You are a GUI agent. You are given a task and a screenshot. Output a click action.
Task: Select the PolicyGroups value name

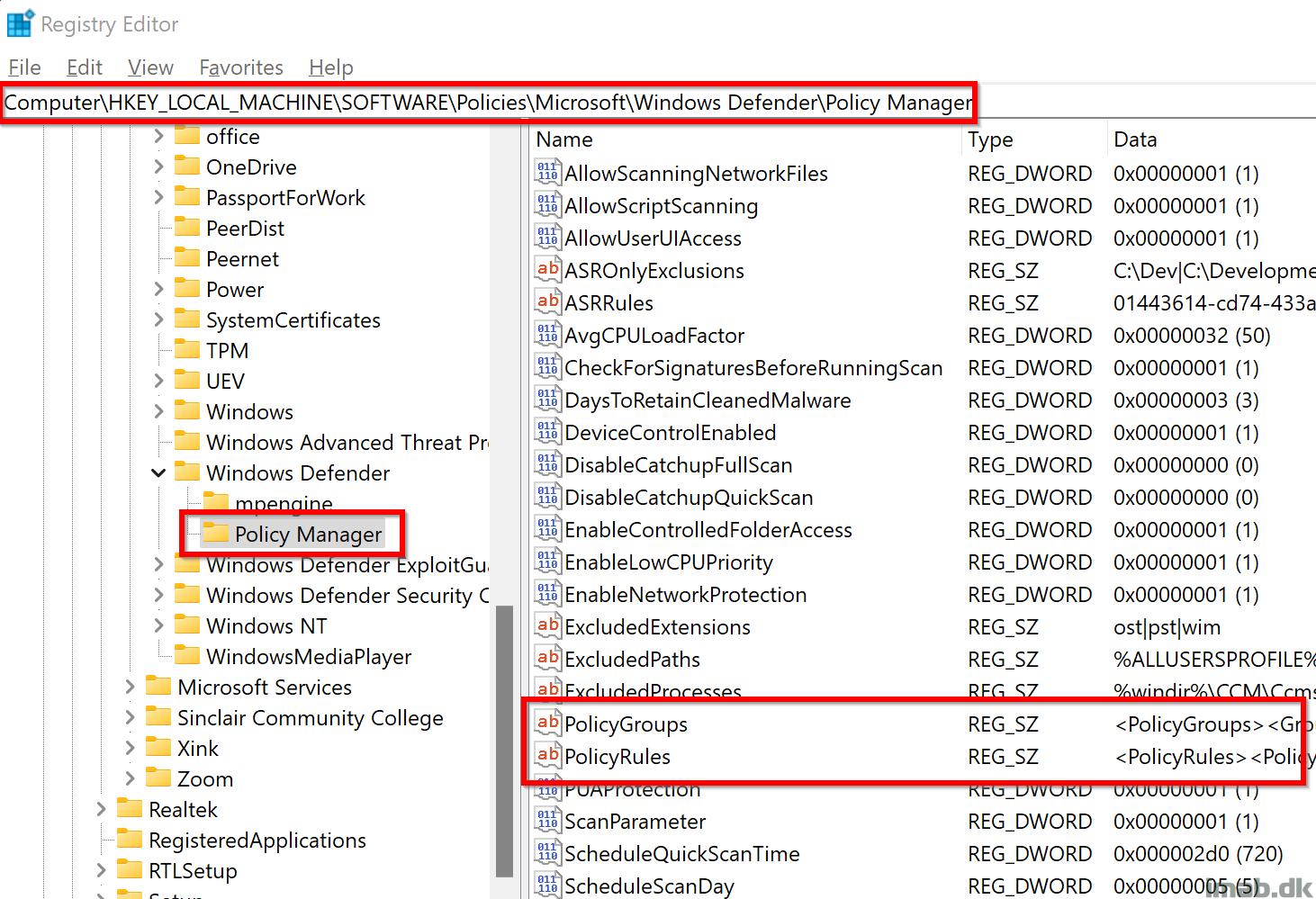(x=626, y=724)
